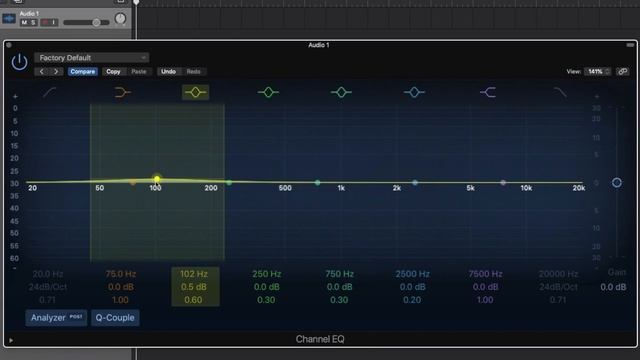Toggle the Q-Couple button
This screenshot has height=360, width=640.
coord(115,318)
